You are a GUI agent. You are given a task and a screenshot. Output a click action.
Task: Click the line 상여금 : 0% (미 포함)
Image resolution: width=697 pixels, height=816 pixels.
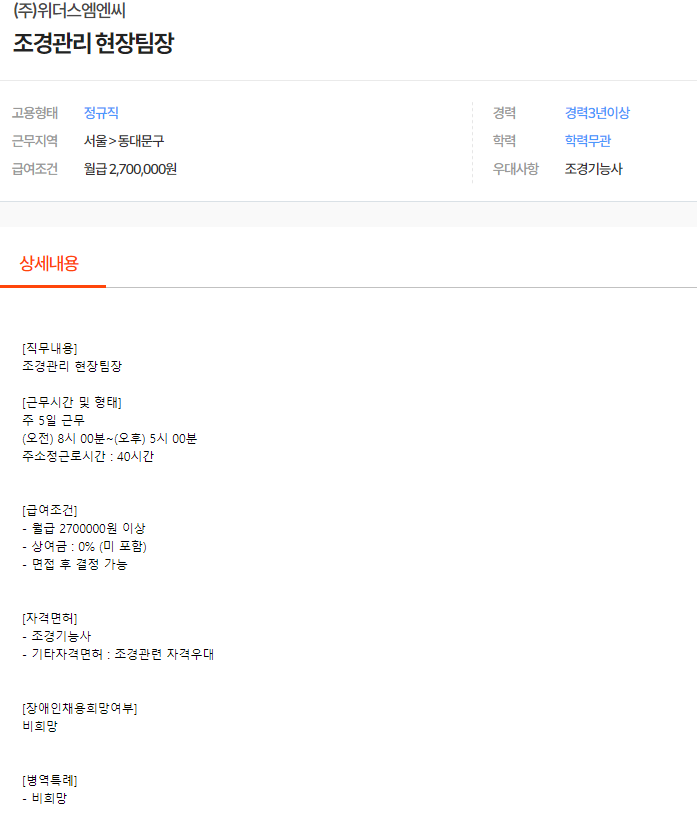pos(84,546)
